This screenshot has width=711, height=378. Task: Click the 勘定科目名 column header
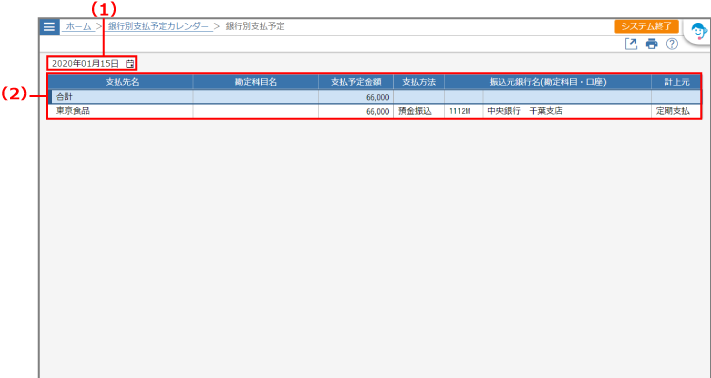(x=256, y=82)
